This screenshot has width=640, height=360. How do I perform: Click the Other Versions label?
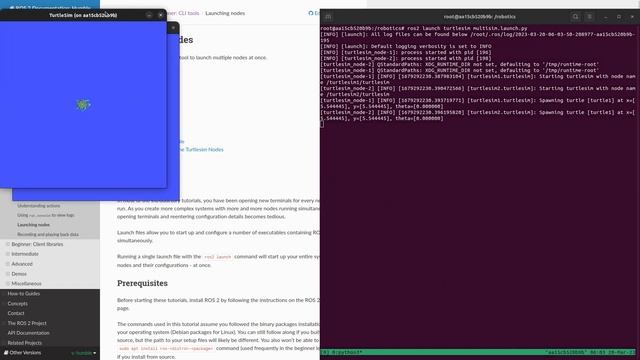[25, 353]
